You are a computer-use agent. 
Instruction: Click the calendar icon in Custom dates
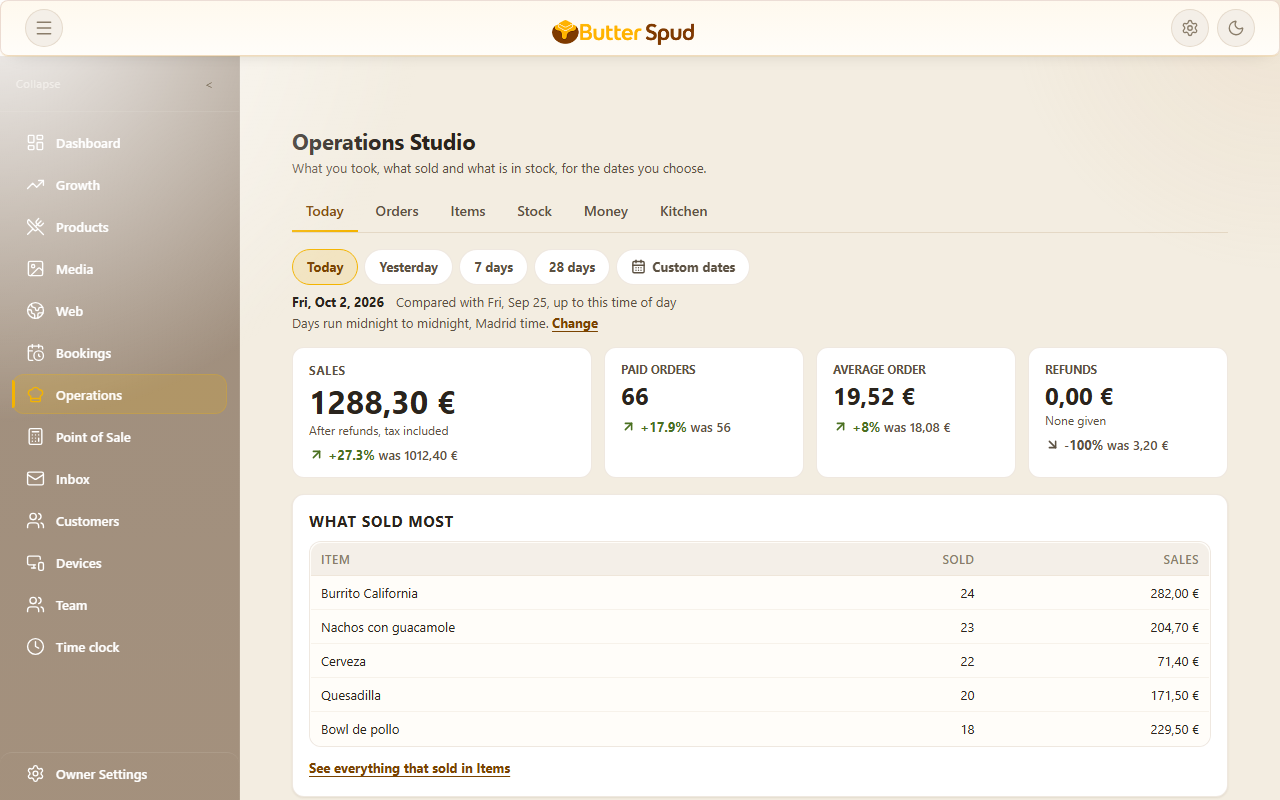638,267
